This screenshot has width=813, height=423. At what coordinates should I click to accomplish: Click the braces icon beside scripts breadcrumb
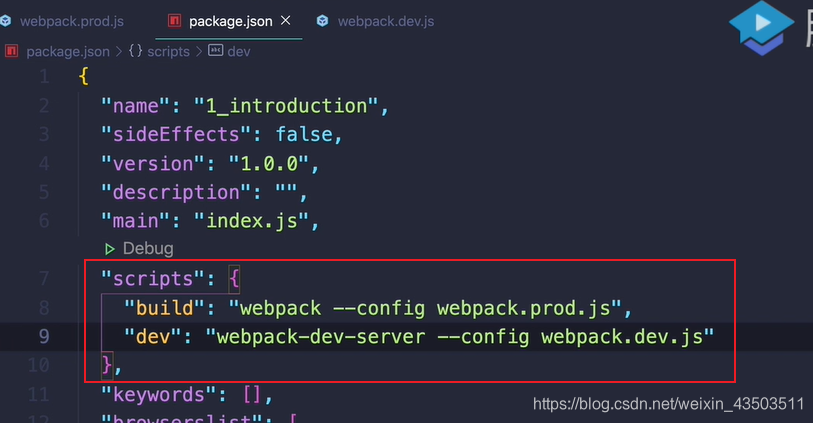point(135,51)
